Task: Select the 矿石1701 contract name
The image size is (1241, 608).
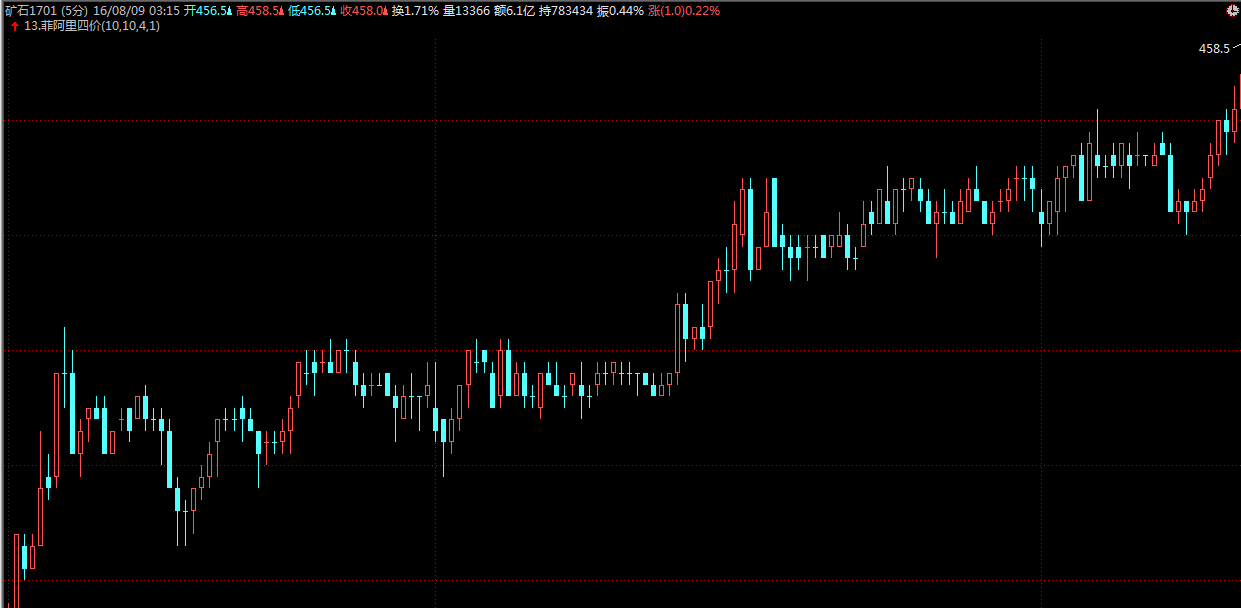Action: coord(29,11)
